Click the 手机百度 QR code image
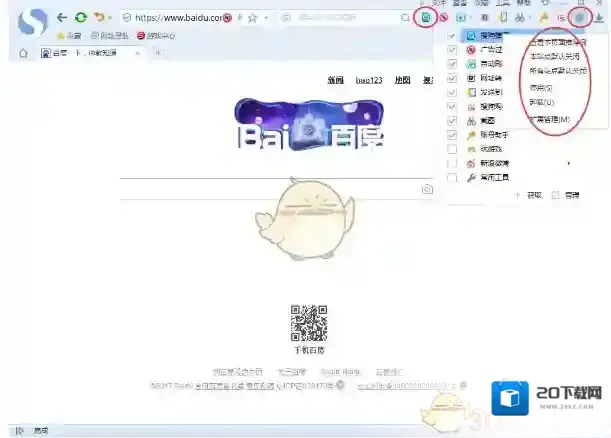Viewport: 611px width, 438px height. coord(309,323)
